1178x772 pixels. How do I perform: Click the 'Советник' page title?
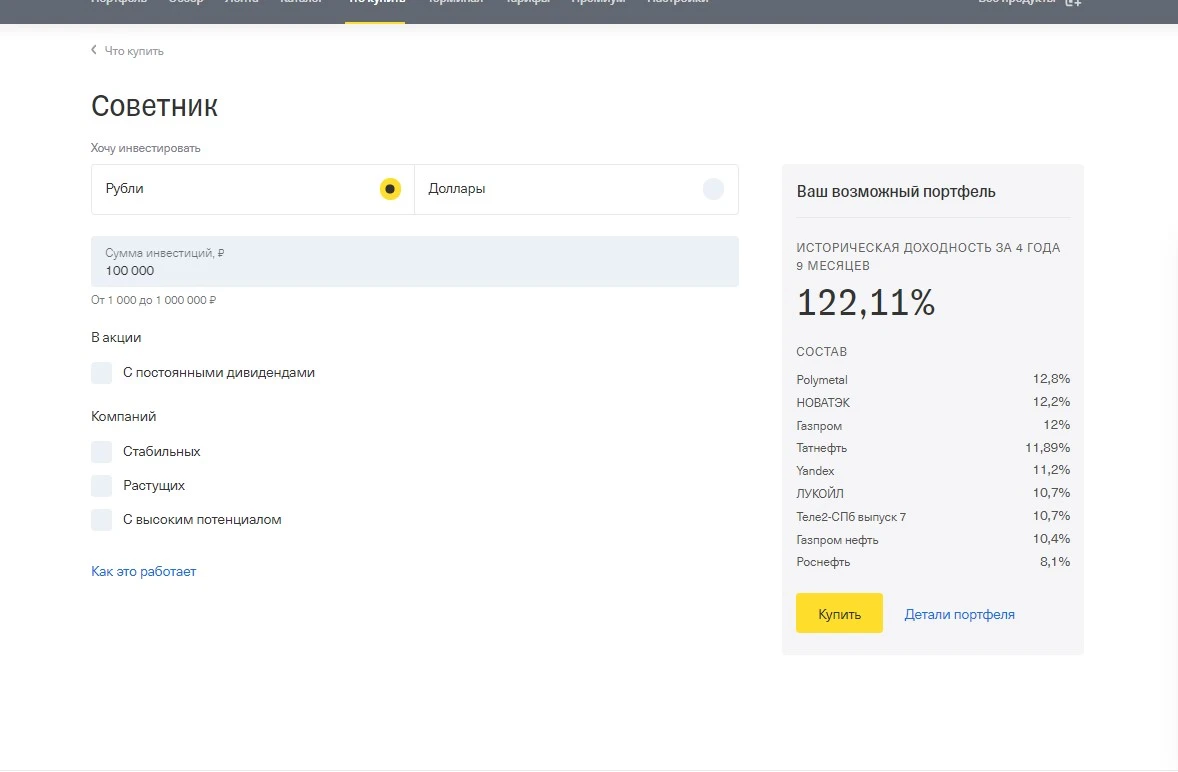click(155, 106)
